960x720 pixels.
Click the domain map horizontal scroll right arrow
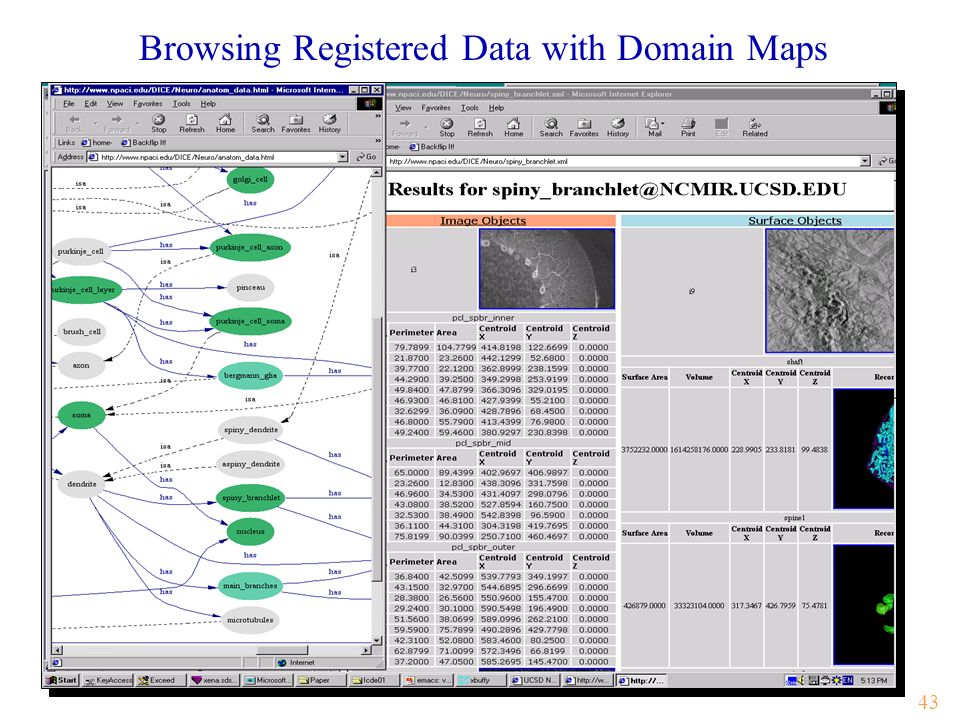tap(367, 650)
